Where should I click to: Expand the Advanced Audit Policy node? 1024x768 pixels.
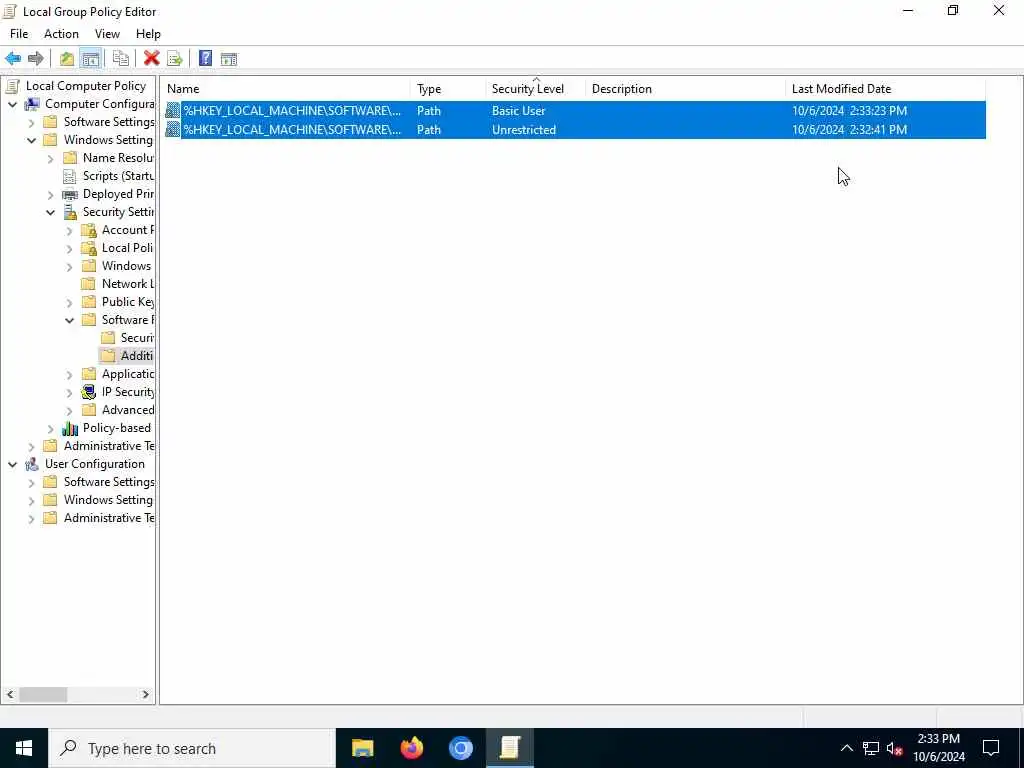coord(69,410)
